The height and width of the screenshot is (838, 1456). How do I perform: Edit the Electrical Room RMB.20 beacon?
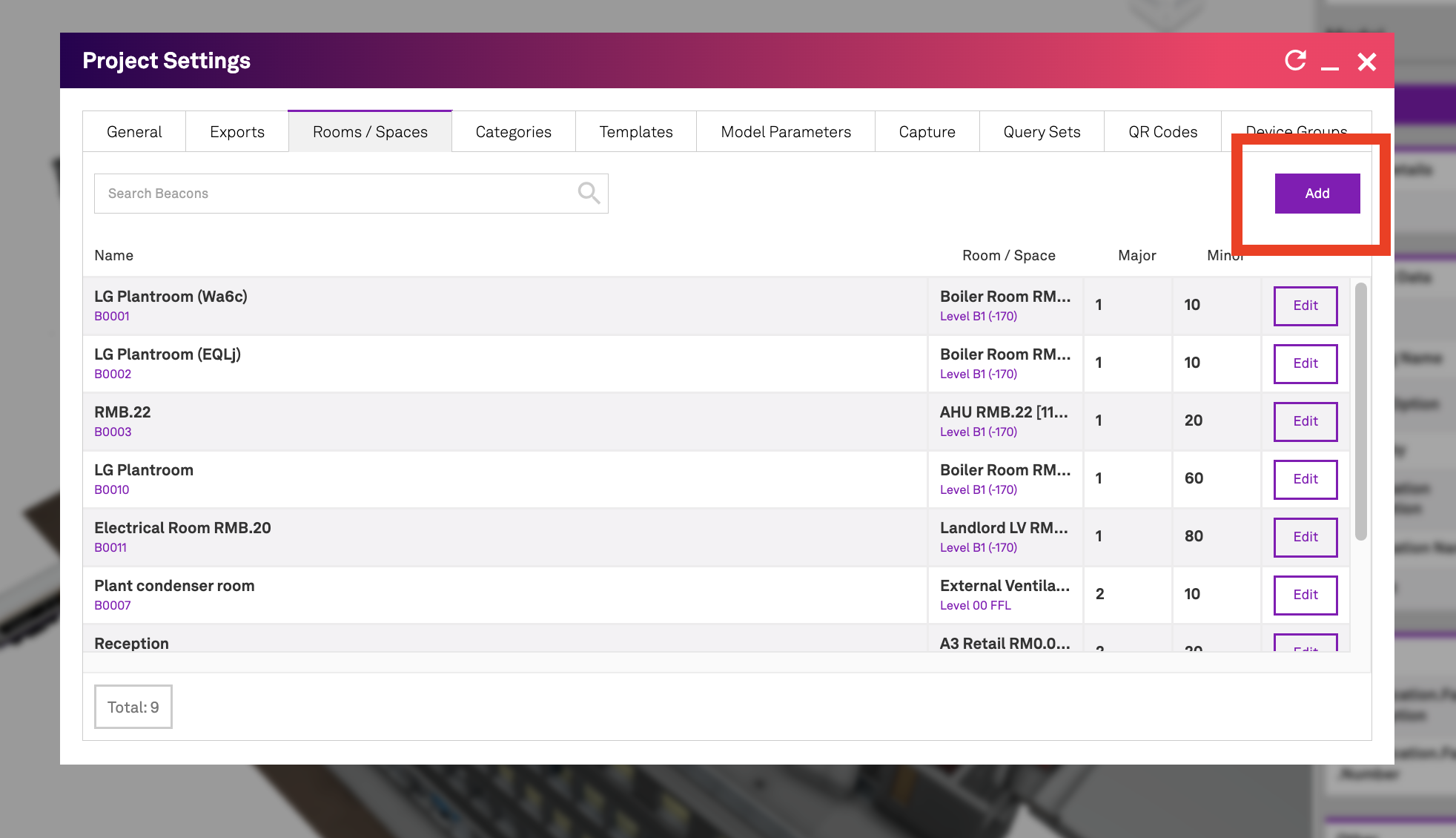[1305, 537]
